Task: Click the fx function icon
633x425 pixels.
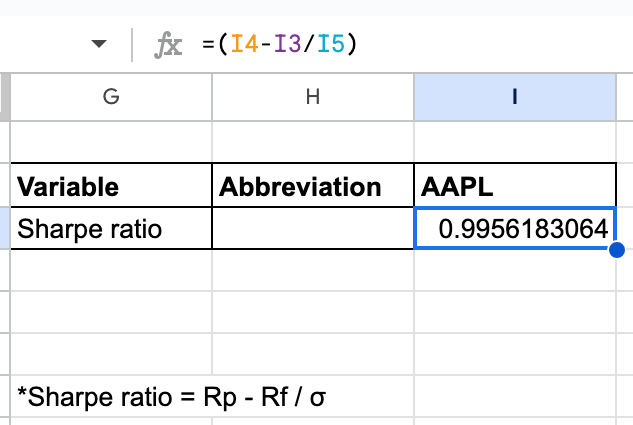Action: click(x=168, y=44)
